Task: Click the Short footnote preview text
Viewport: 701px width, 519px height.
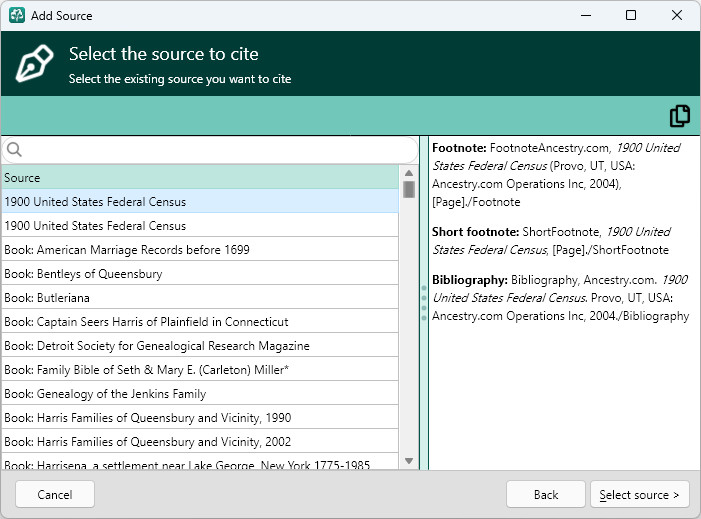Action: click(551, 241)
